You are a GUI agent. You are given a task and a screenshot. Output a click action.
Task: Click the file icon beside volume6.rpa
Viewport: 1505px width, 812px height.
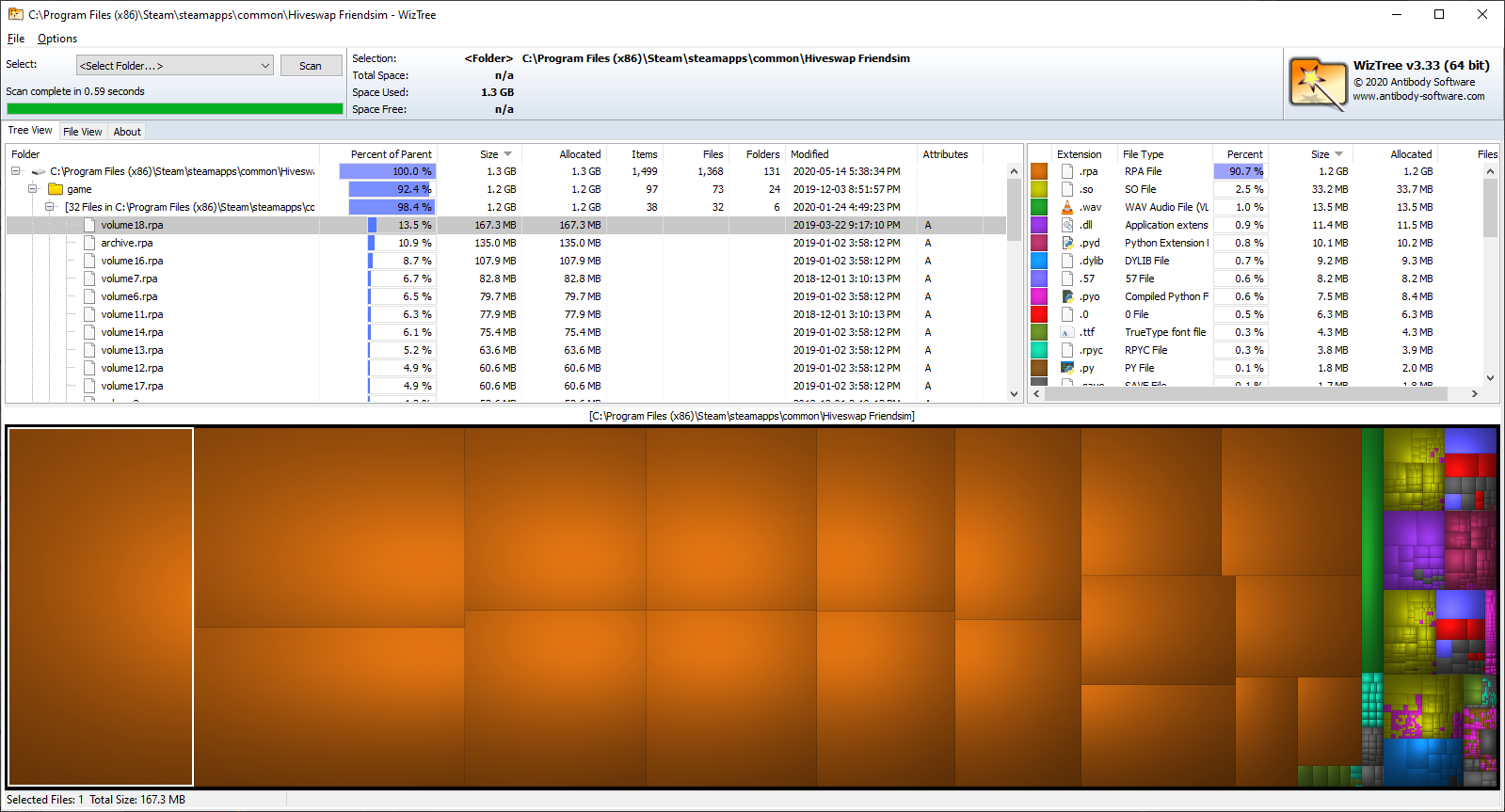tap(89, 296)
